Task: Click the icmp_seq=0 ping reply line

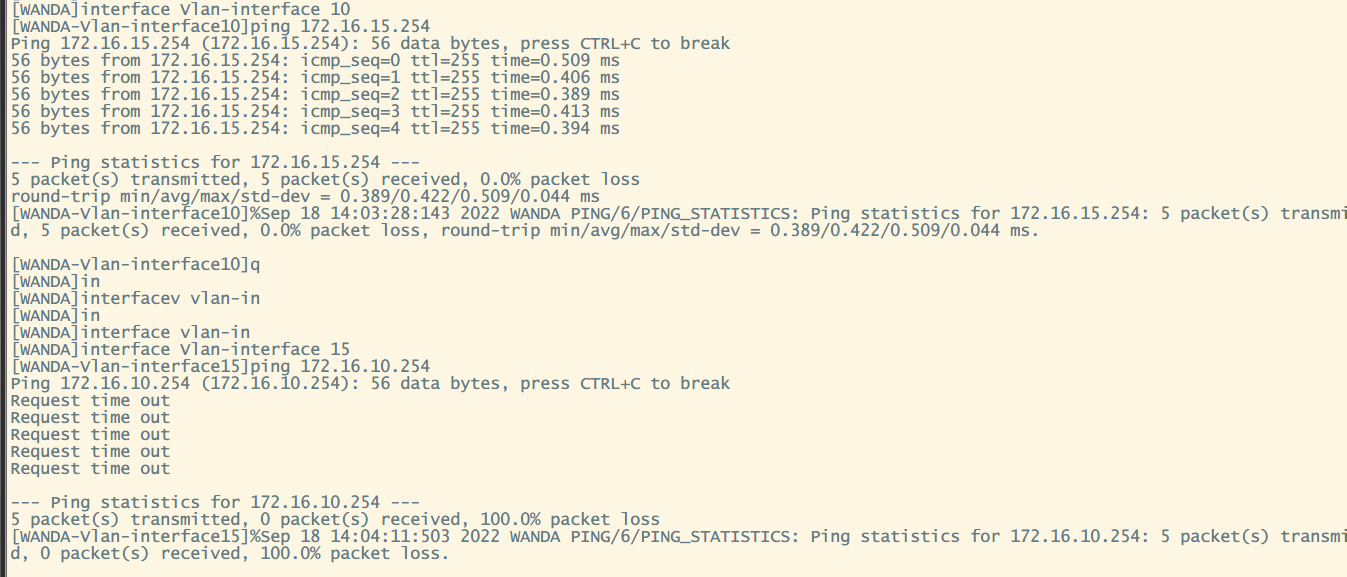Action: 315,60
